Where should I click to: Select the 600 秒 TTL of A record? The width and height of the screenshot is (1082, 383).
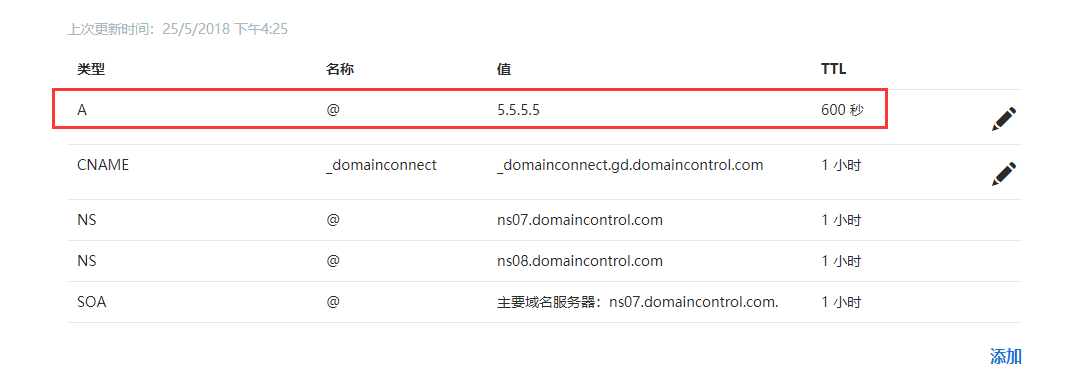click(x=842, y=110)
